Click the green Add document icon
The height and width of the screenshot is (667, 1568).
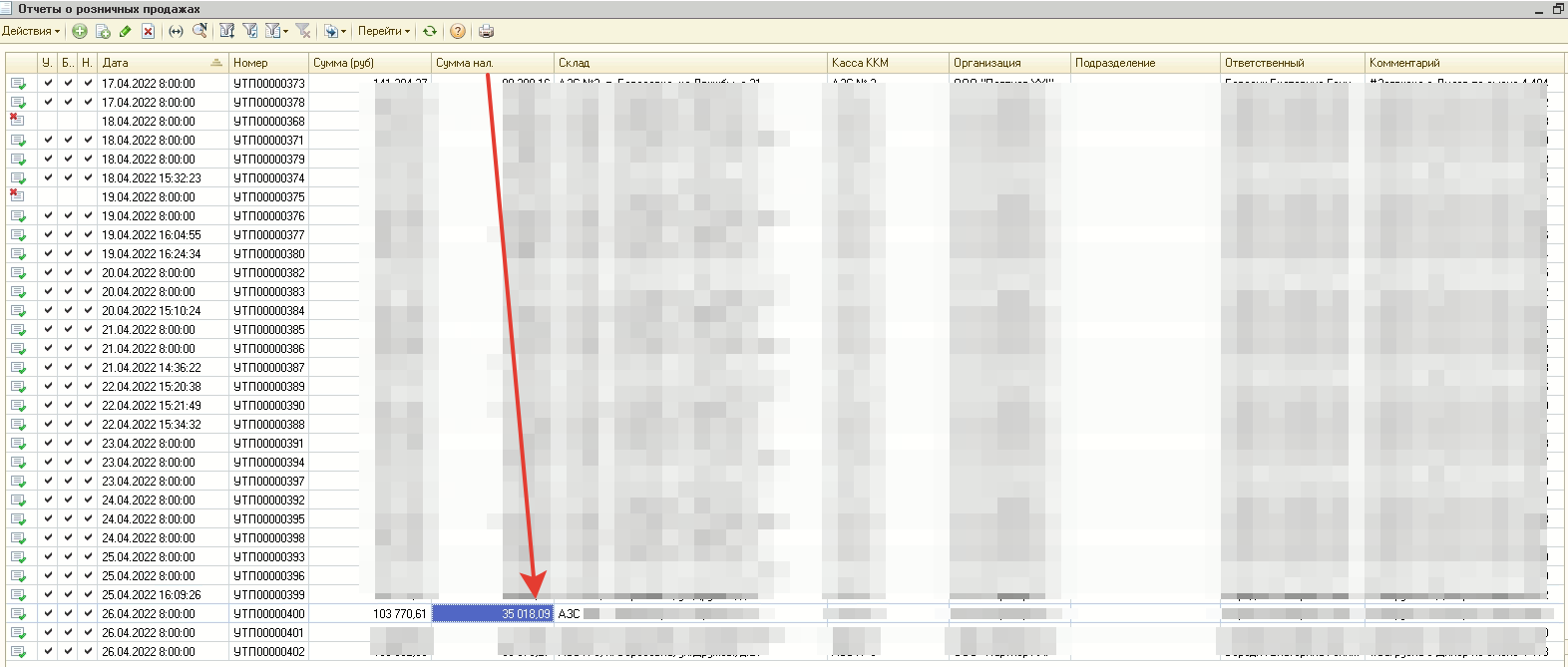[80, 31]
